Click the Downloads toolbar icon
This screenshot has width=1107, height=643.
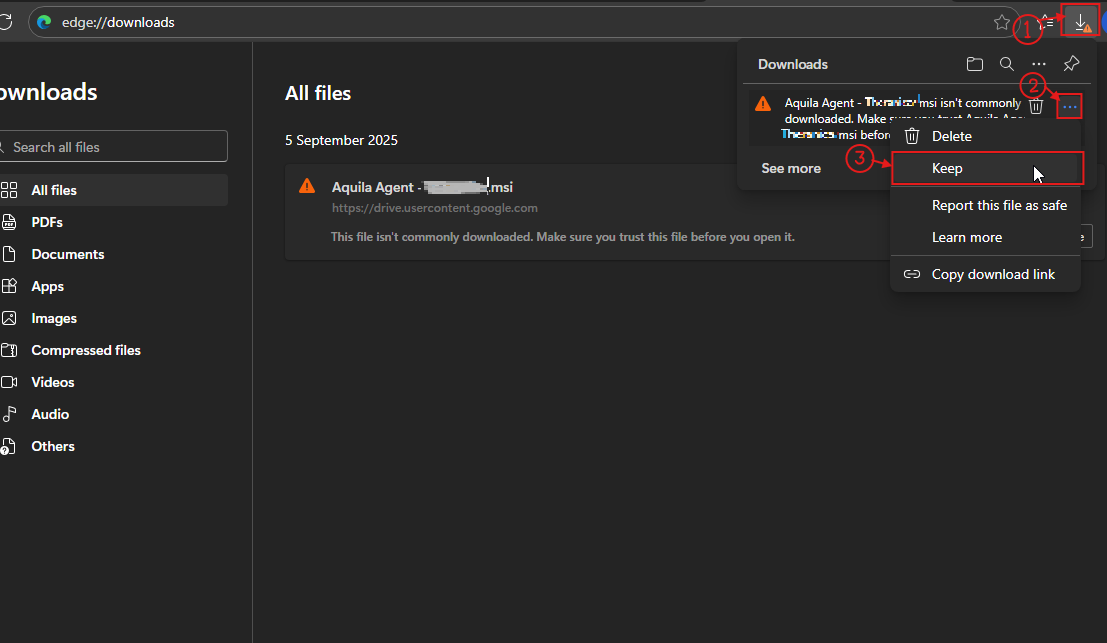click(x=1081, y=22)
